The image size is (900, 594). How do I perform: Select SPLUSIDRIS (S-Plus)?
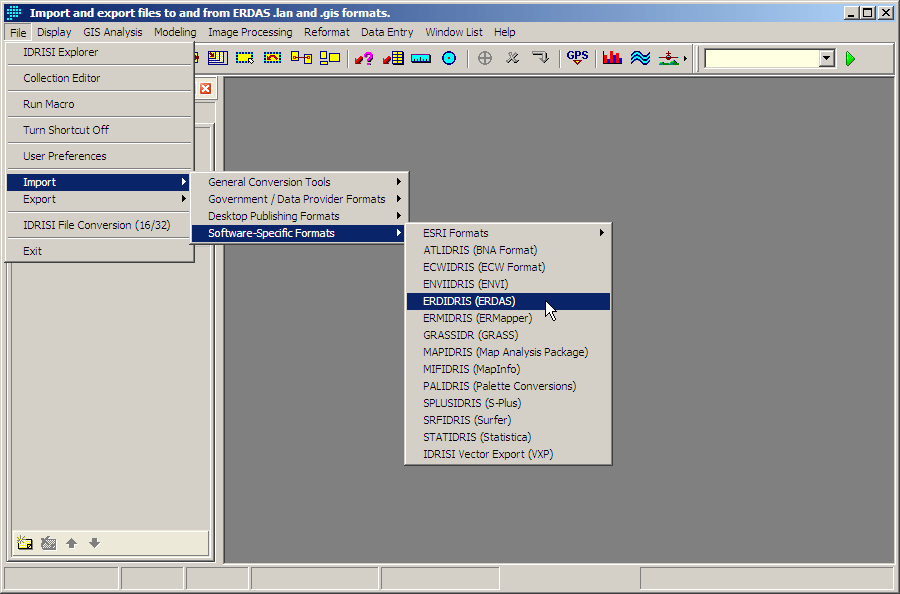509,403
